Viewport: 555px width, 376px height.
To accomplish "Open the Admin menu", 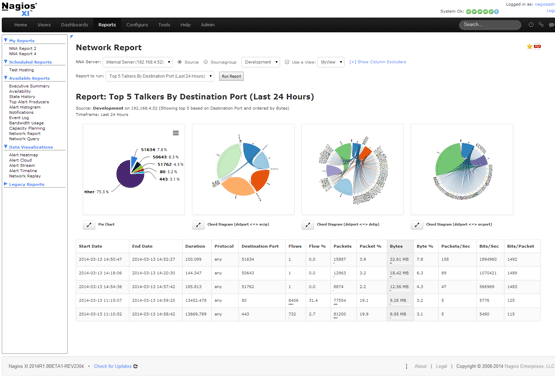I will 208,25.
